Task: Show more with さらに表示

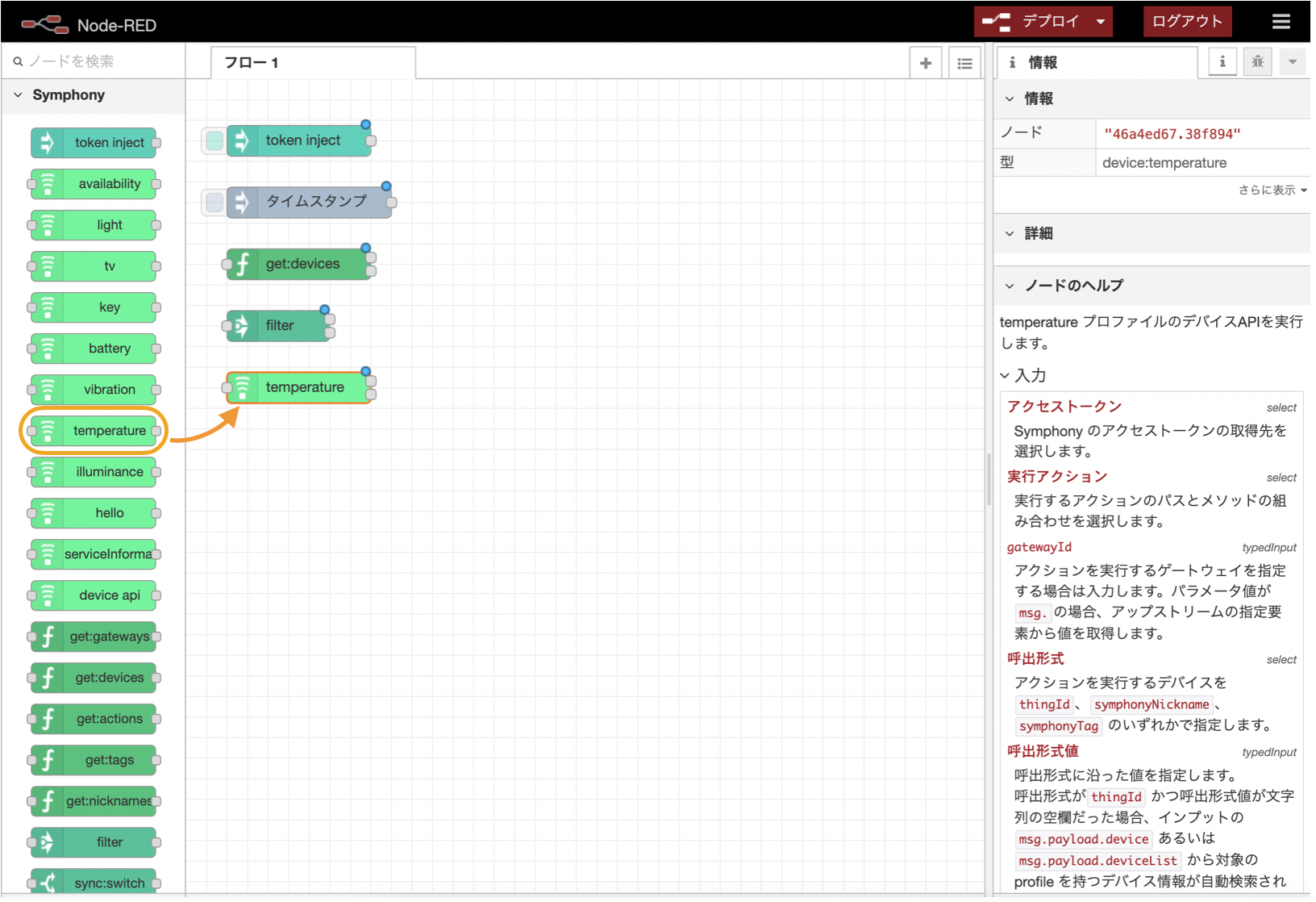Action: [1272, 190]
